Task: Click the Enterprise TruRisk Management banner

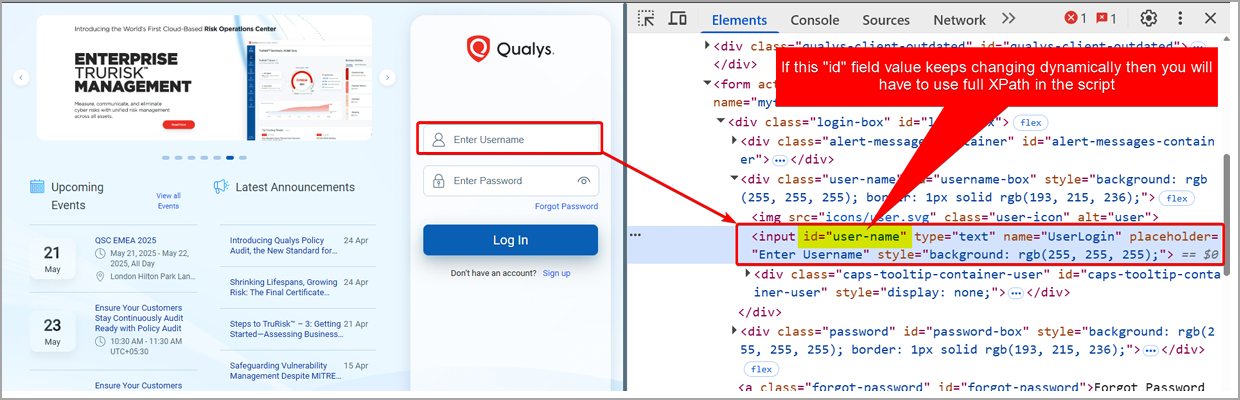Action: pos(205,78)
